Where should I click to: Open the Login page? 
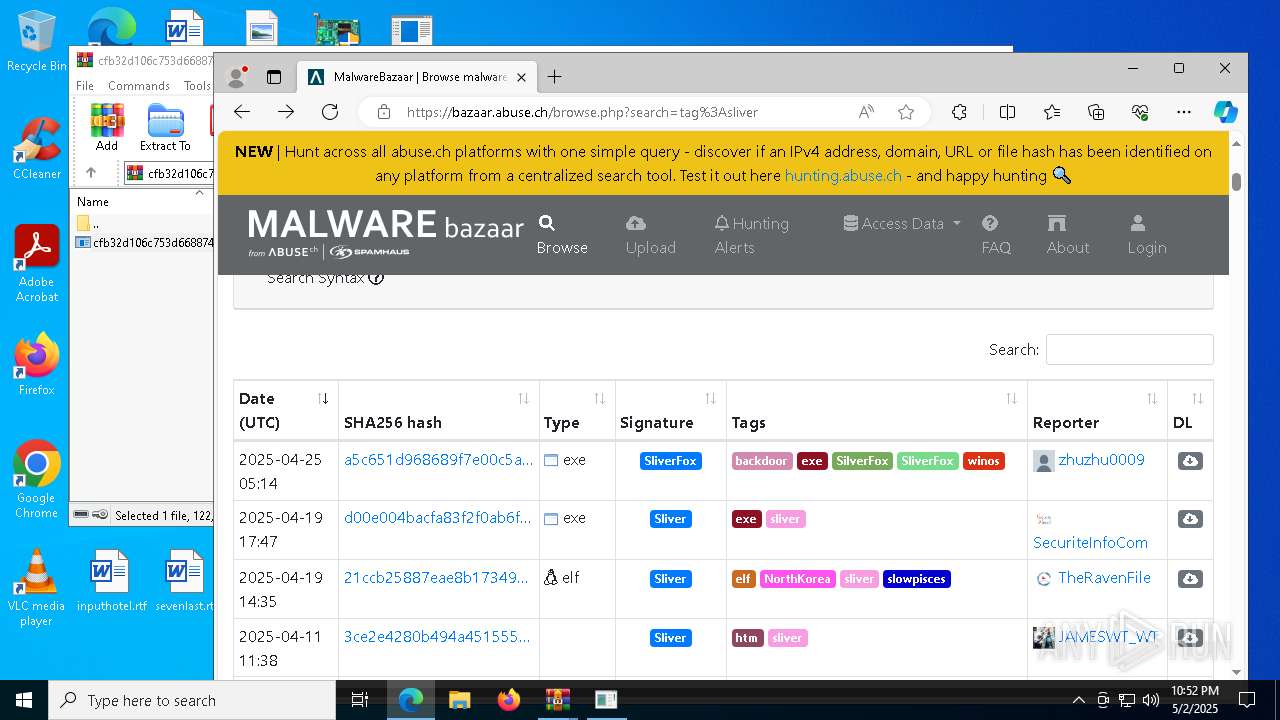pos(1147,235)
